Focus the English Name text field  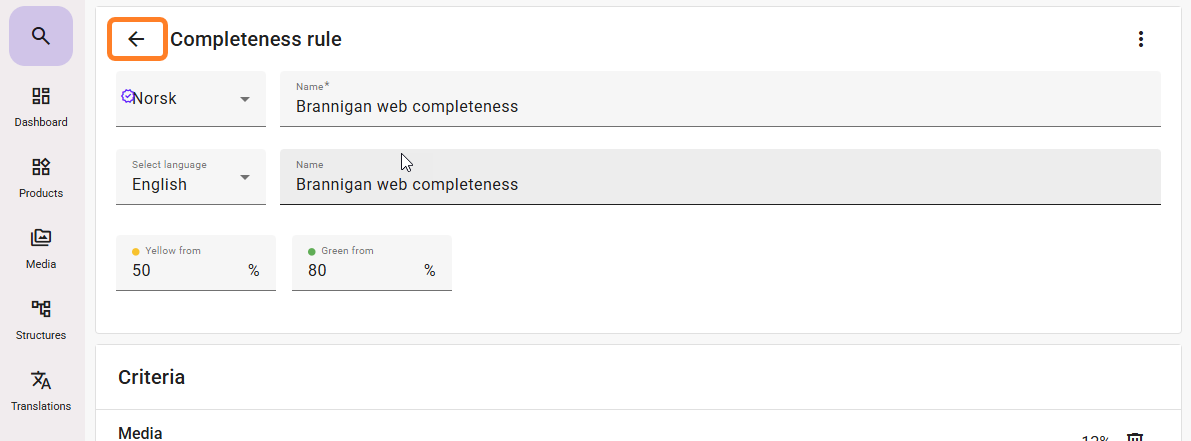720,184
